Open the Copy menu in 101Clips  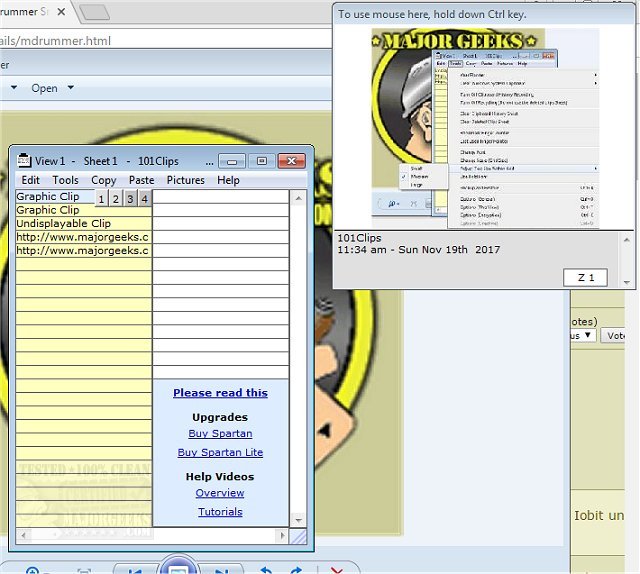click(x=104, y=180)
